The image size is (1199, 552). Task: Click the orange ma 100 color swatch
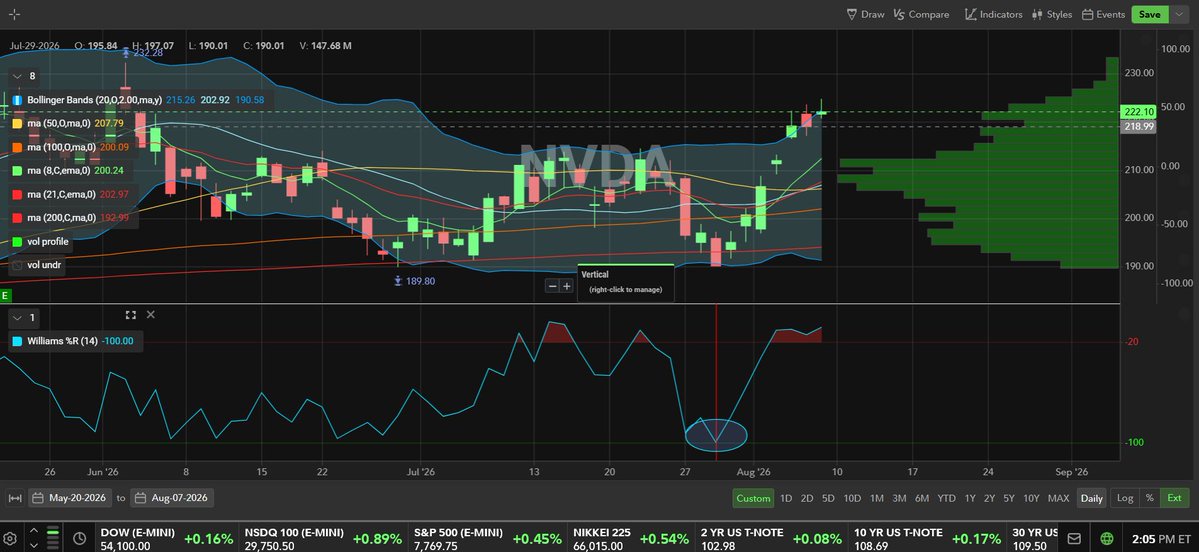pyautogui.click(x=18, y=147)
